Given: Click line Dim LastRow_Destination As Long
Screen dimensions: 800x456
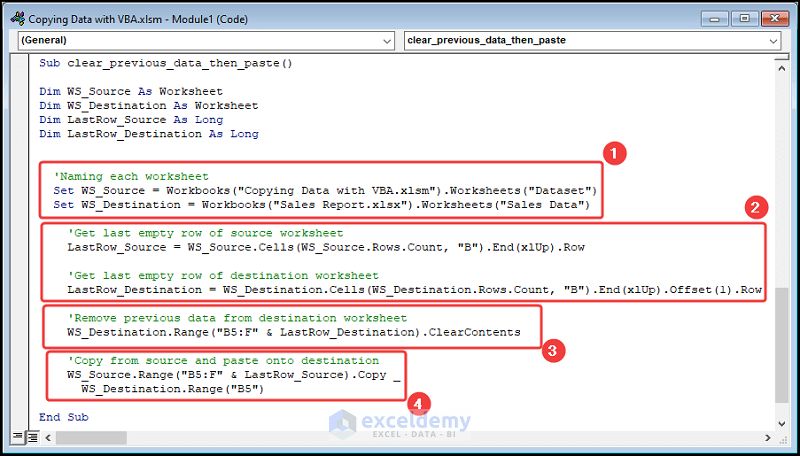Looking at the screenshot, I should (148, 134).
